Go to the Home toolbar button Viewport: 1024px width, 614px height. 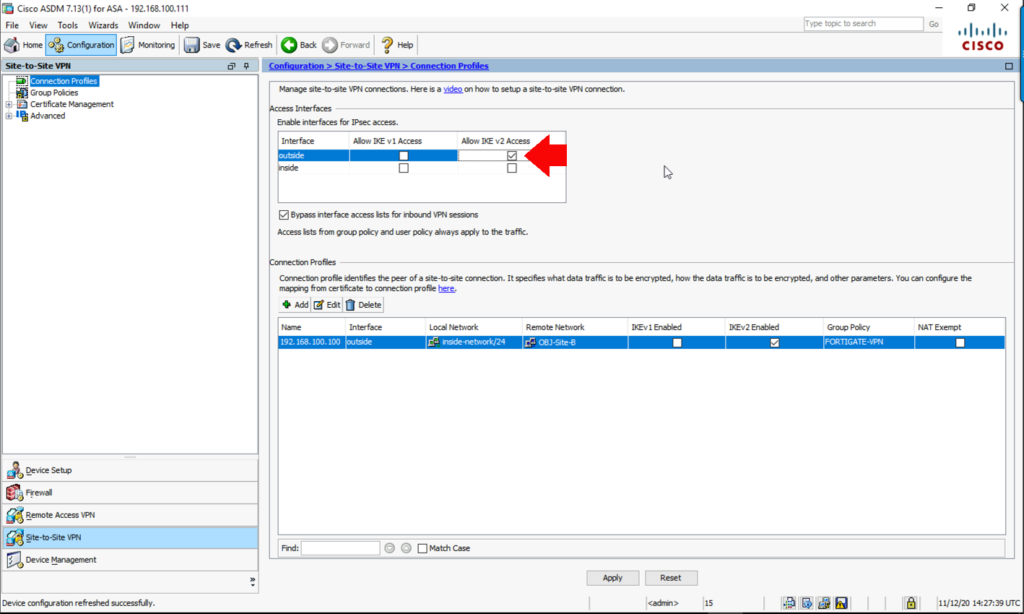click(24, 45)
